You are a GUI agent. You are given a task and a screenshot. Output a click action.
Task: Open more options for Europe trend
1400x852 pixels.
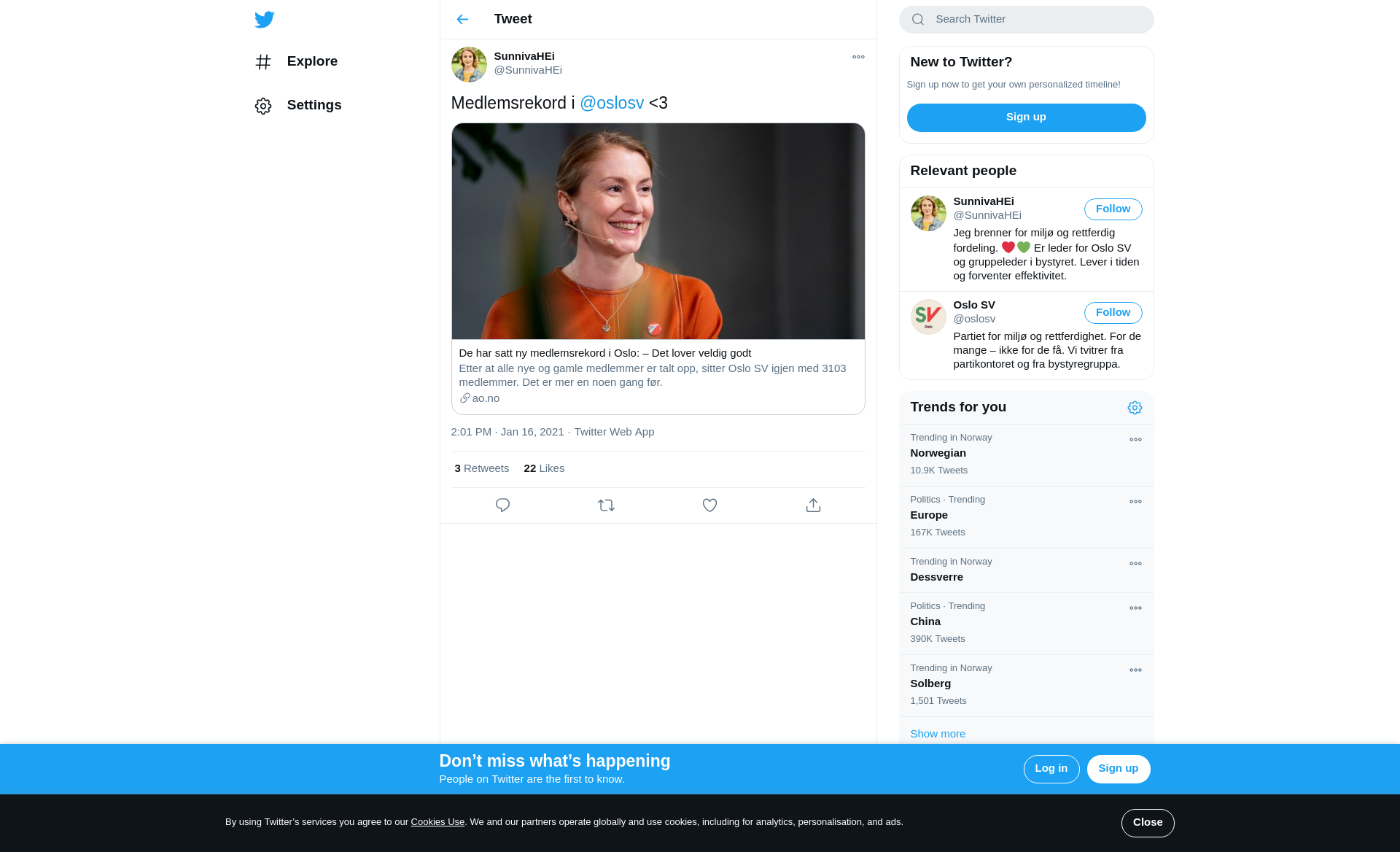pyautogui.click(x=1135, y=502)
